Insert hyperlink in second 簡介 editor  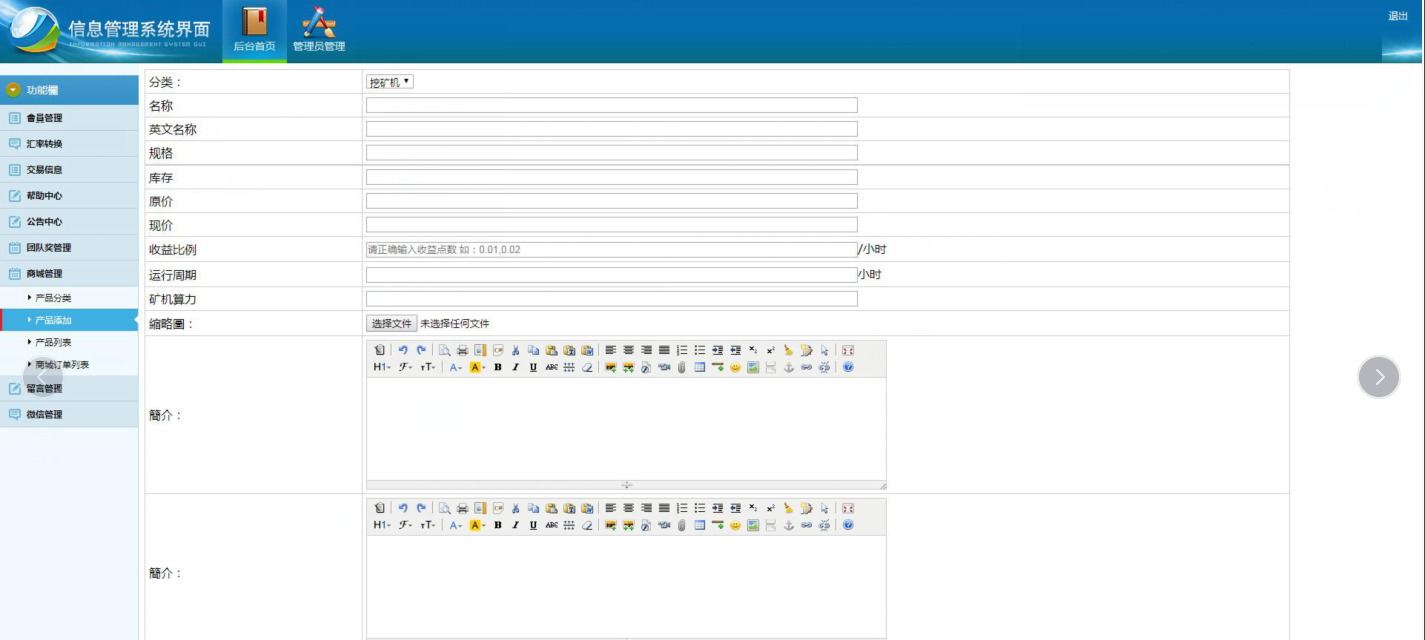click(806, 525)
